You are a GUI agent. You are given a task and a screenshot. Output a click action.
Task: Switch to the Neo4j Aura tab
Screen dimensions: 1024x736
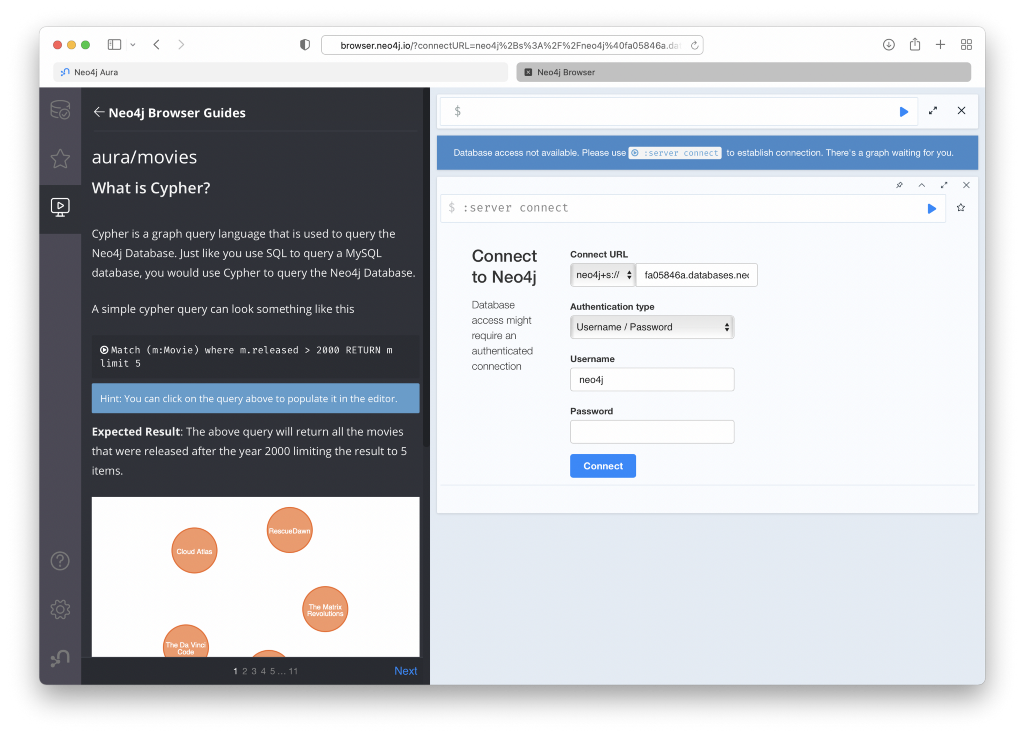[x=280, y=72]
